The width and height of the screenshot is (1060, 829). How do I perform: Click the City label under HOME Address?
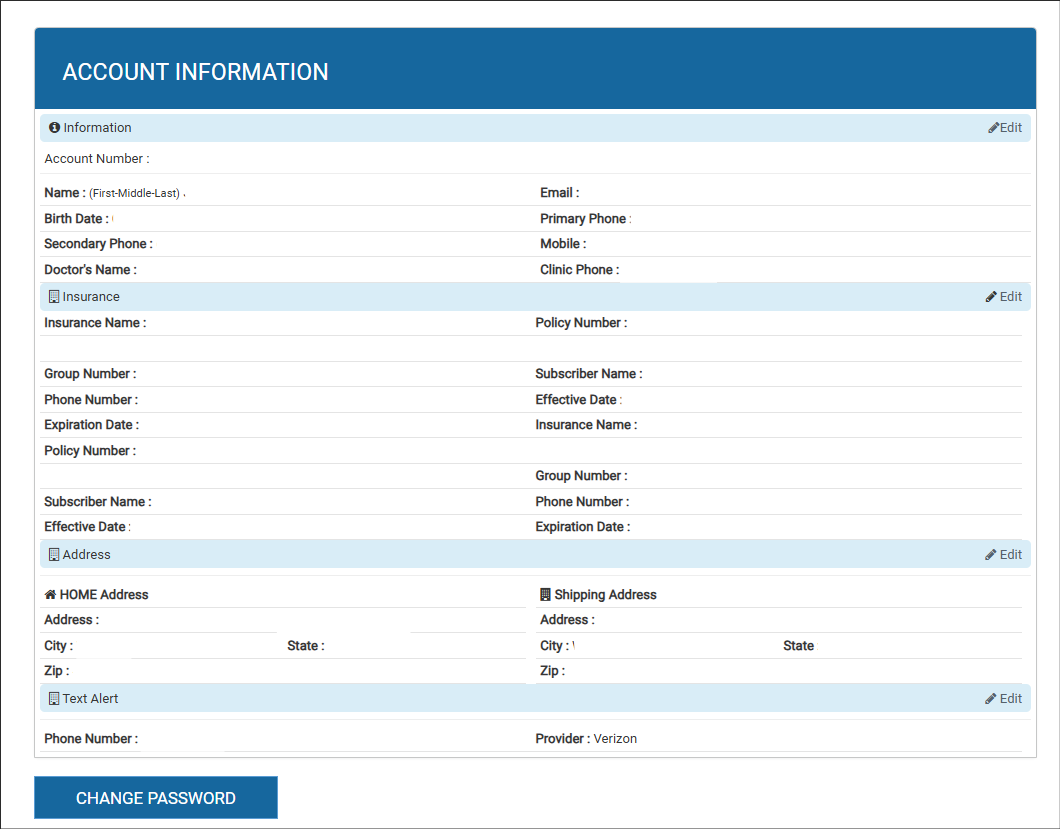tap(59, 646)
